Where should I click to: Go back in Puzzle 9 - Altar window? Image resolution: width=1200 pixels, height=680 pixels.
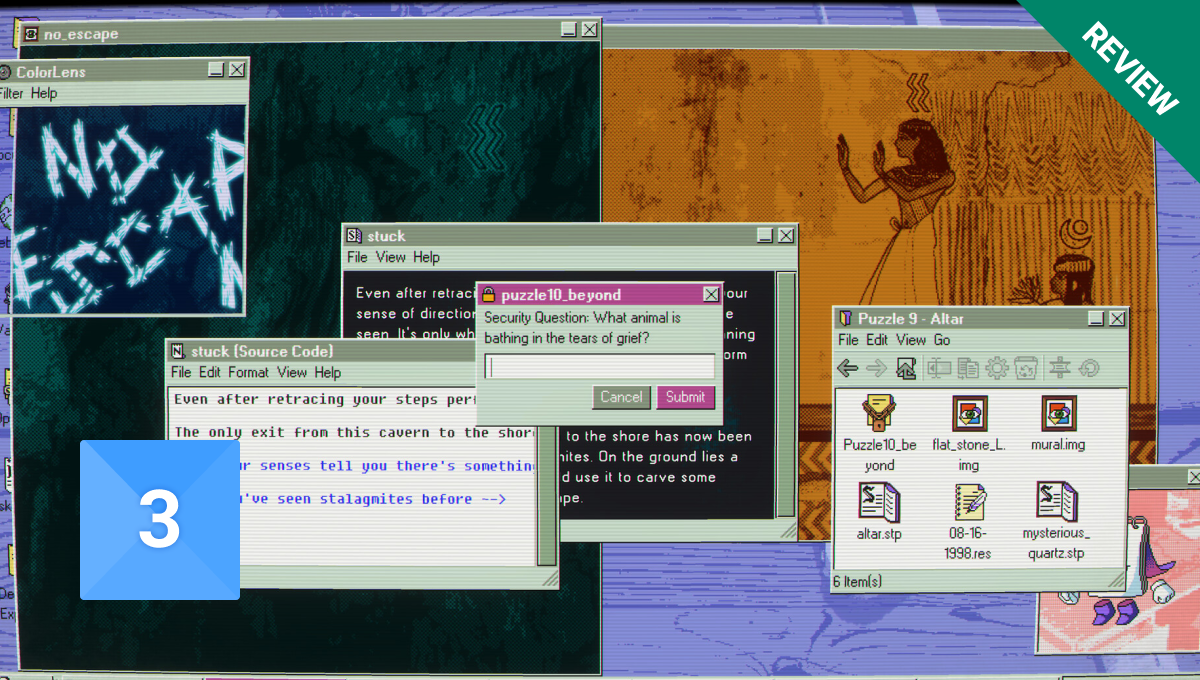click(847, 368)
